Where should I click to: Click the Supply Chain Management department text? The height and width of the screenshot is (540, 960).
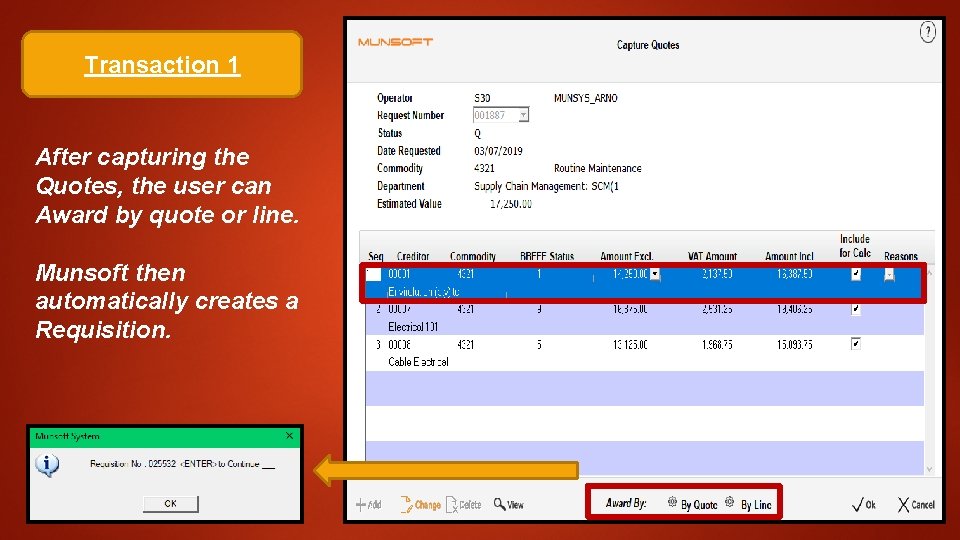tap(546, 186)
